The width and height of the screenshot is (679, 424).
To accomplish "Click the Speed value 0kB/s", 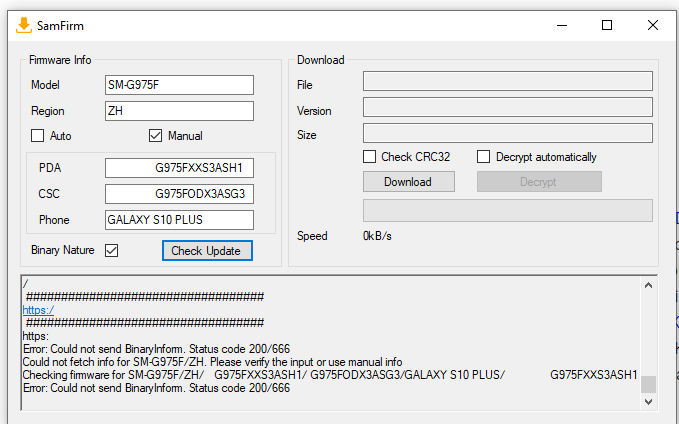I will click(377, 236).
